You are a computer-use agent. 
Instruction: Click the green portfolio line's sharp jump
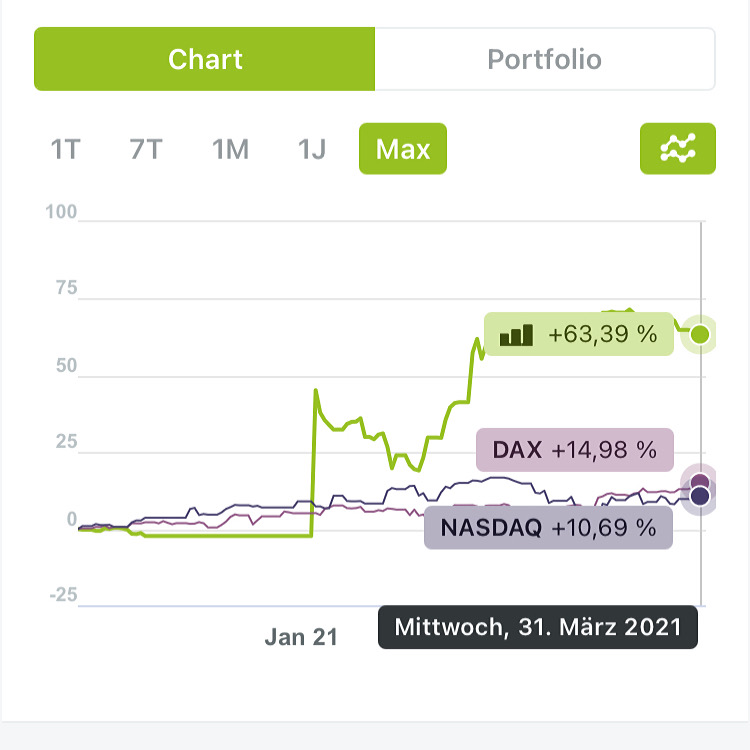click(x=314, y=460)
